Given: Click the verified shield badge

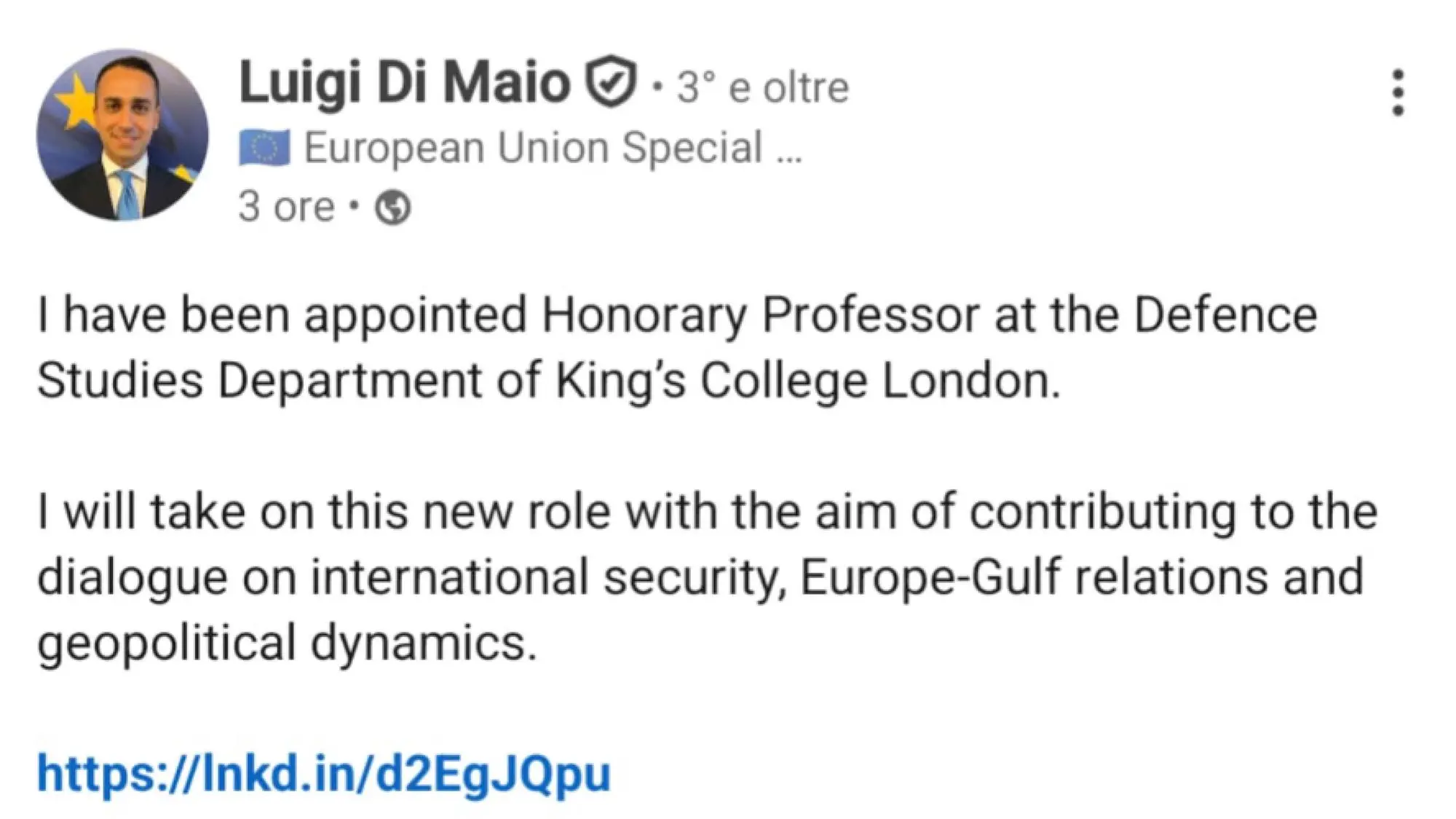Looking at the screenshot, I should tap(611, 82).
